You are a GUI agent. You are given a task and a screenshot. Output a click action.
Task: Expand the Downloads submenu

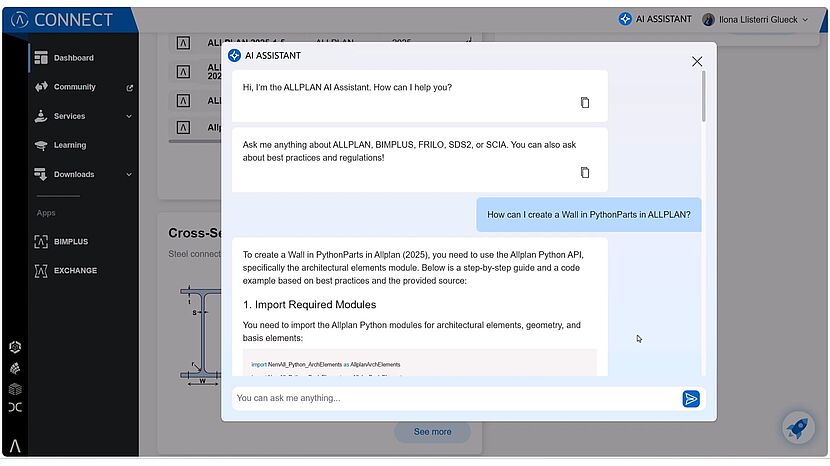pyautogui.click(x=129, y=175)
